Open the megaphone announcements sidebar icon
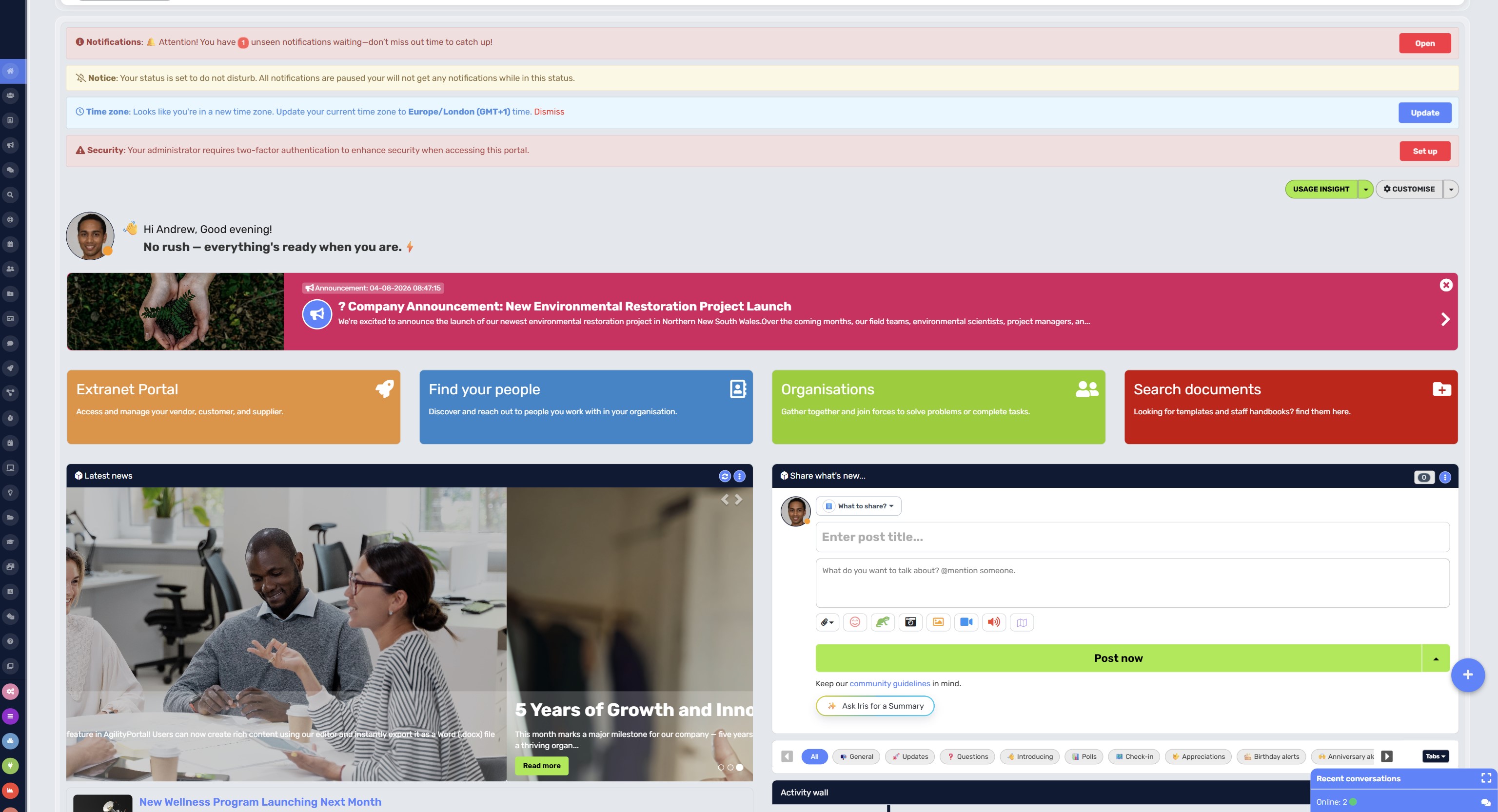Image resolution: width=1498 pixels, height=812 pixels. (x=10, y=145)
